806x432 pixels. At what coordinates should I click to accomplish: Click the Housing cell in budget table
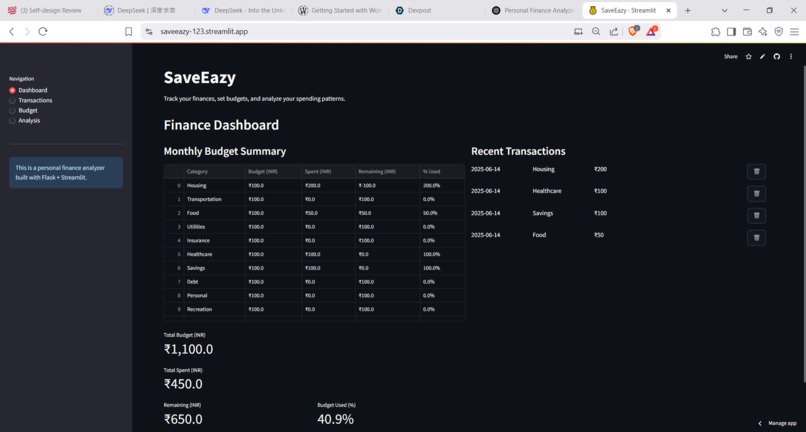[x=214, y=186]
